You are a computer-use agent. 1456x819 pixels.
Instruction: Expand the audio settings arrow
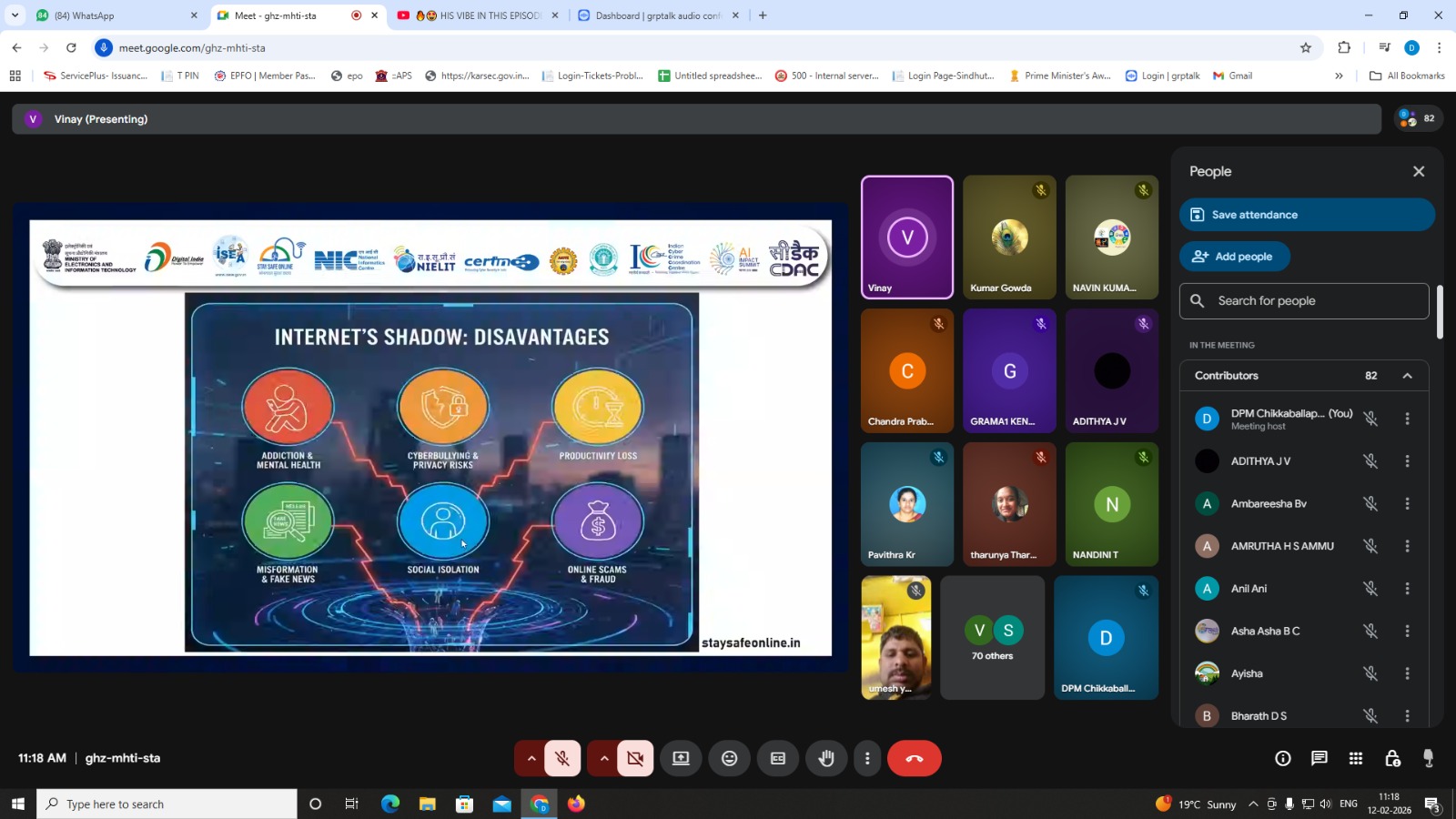point(531,758)
